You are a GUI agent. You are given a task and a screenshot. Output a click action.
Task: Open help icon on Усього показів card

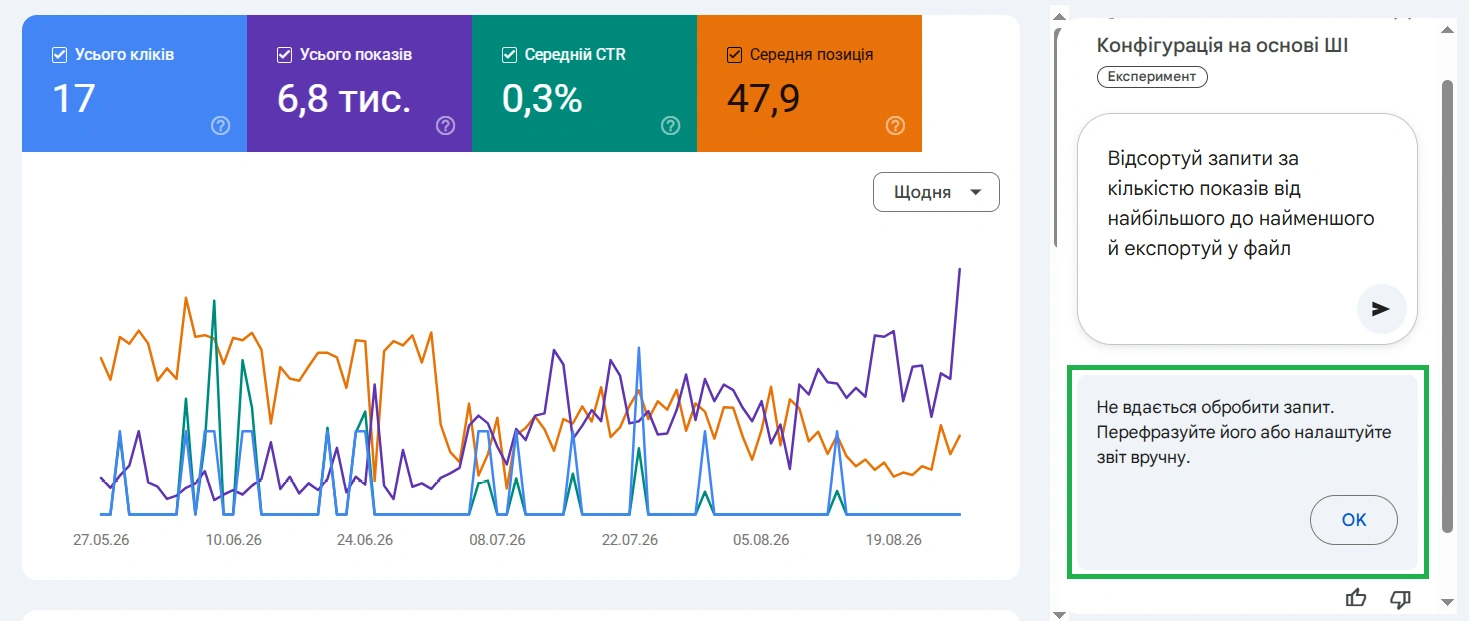click(x=446, y=126)
